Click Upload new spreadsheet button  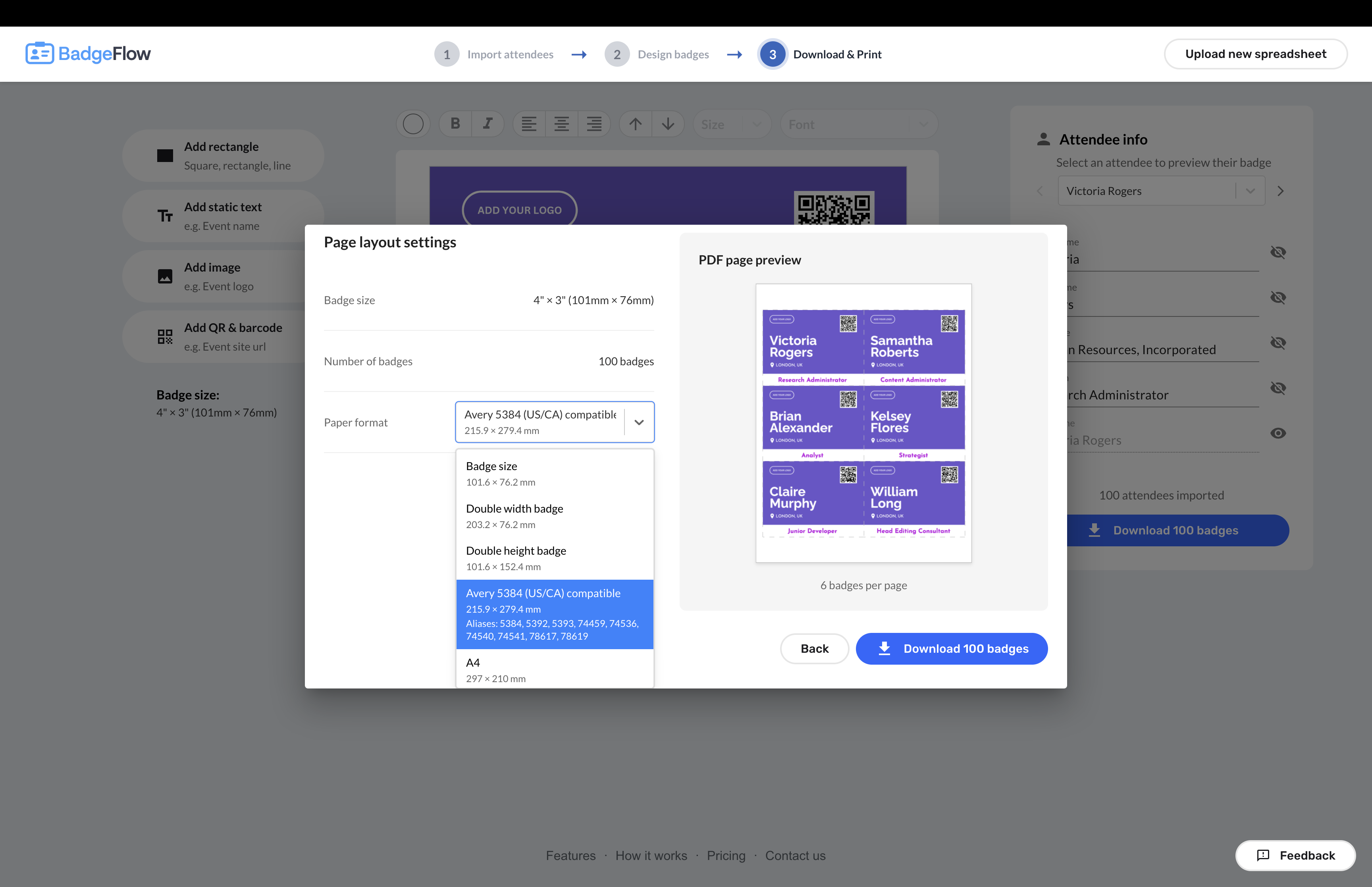(1255, 54)
